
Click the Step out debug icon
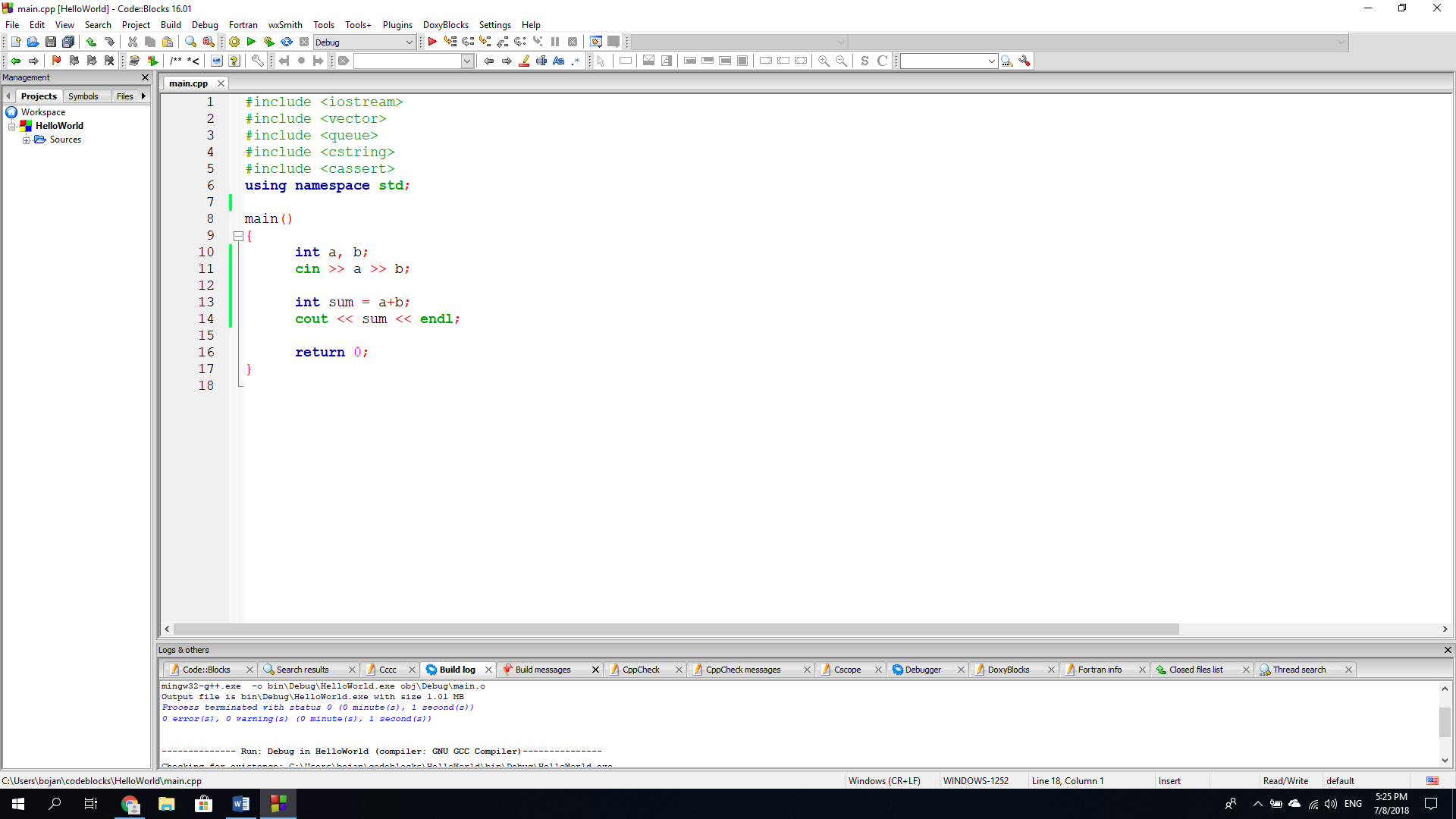503,42
